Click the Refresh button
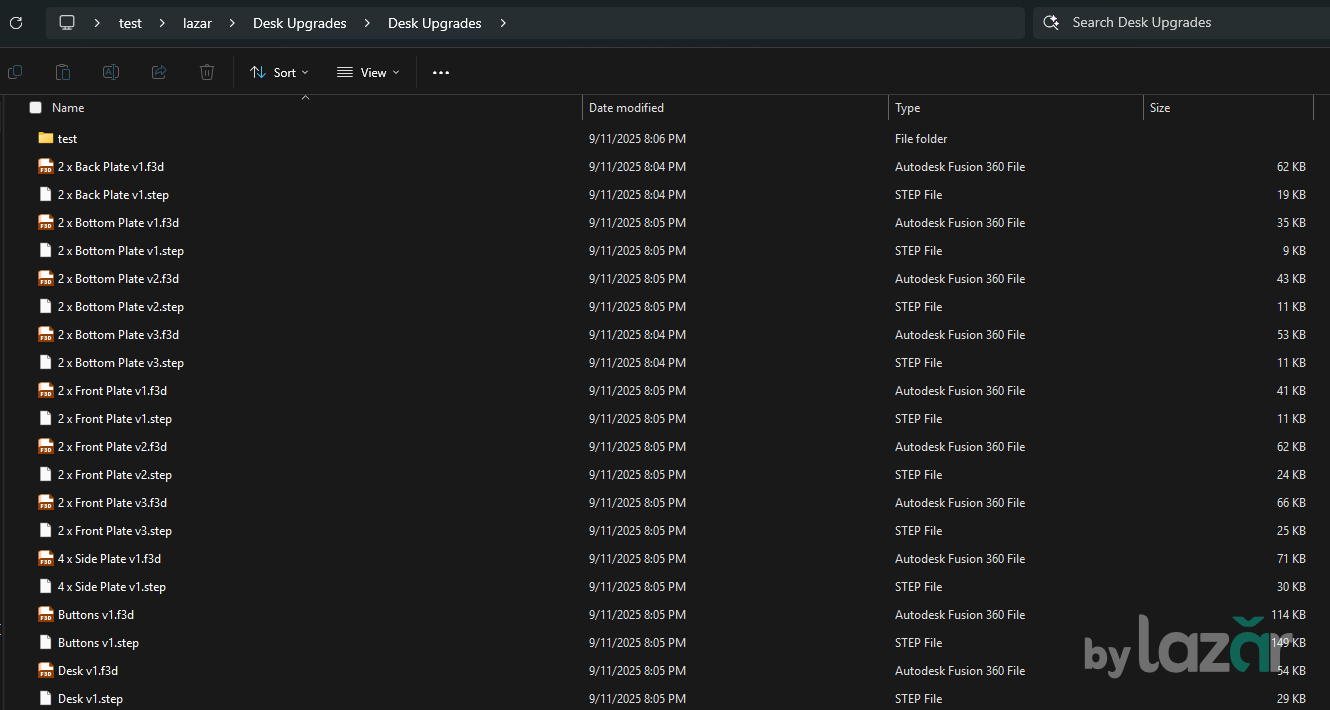The height and width of the screenshot is (710, 1330). (16, 23)
